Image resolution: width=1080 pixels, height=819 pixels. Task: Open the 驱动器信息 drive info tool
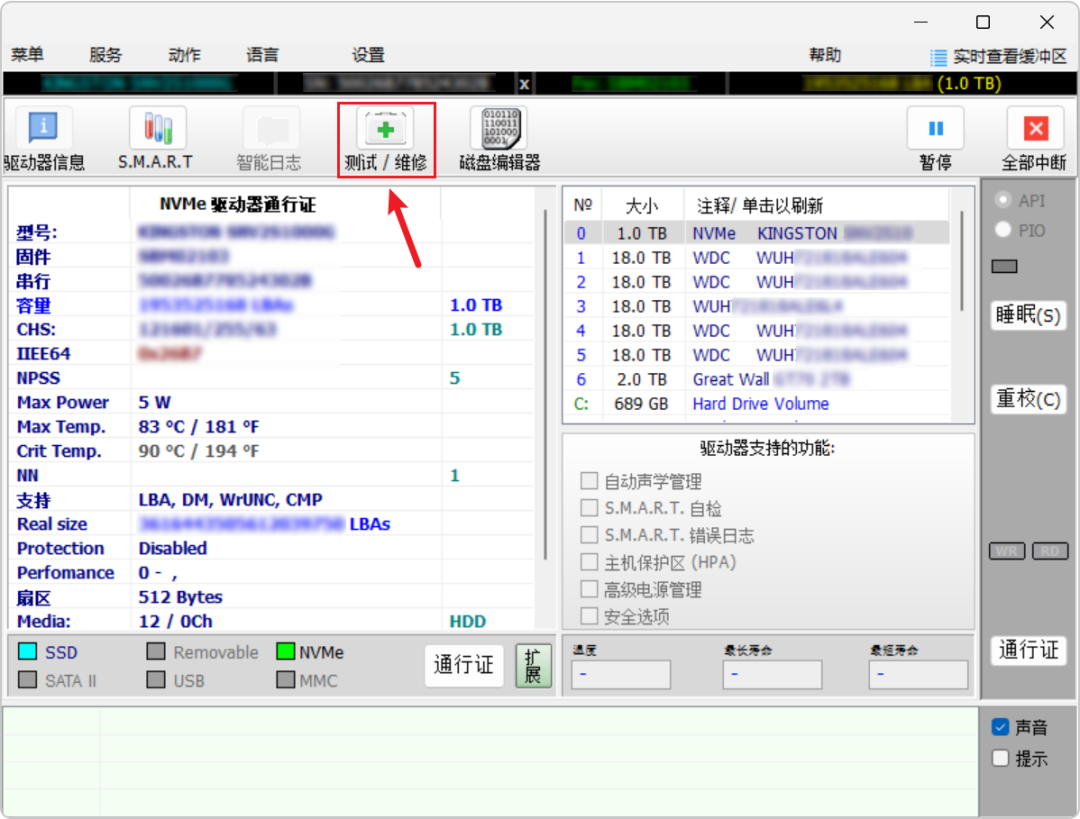(43, 139)
